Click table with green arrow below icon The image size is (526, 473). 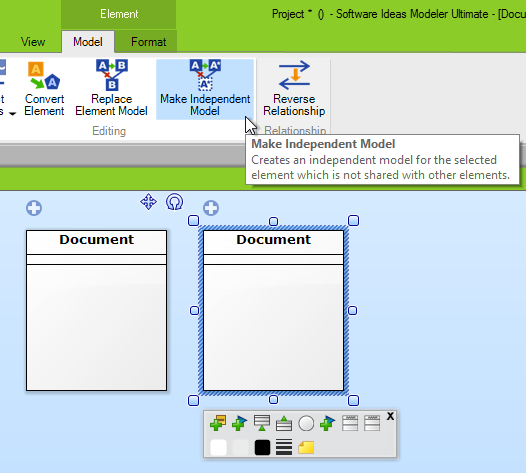(x=262, y=423)
